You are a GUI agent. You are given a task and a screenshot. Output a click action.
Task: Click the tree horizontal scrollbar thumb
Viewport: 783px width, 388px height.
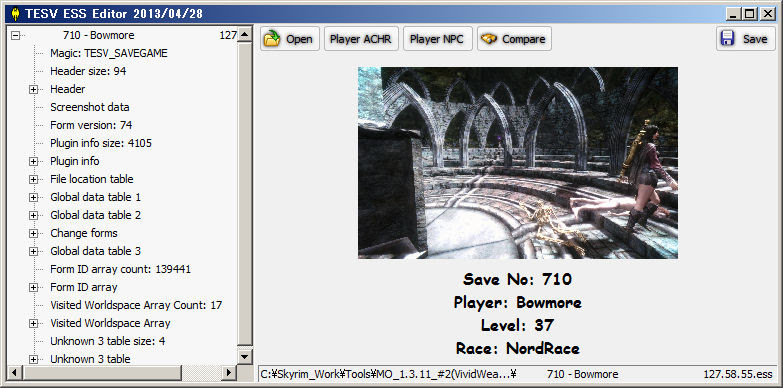coord(102,373)
